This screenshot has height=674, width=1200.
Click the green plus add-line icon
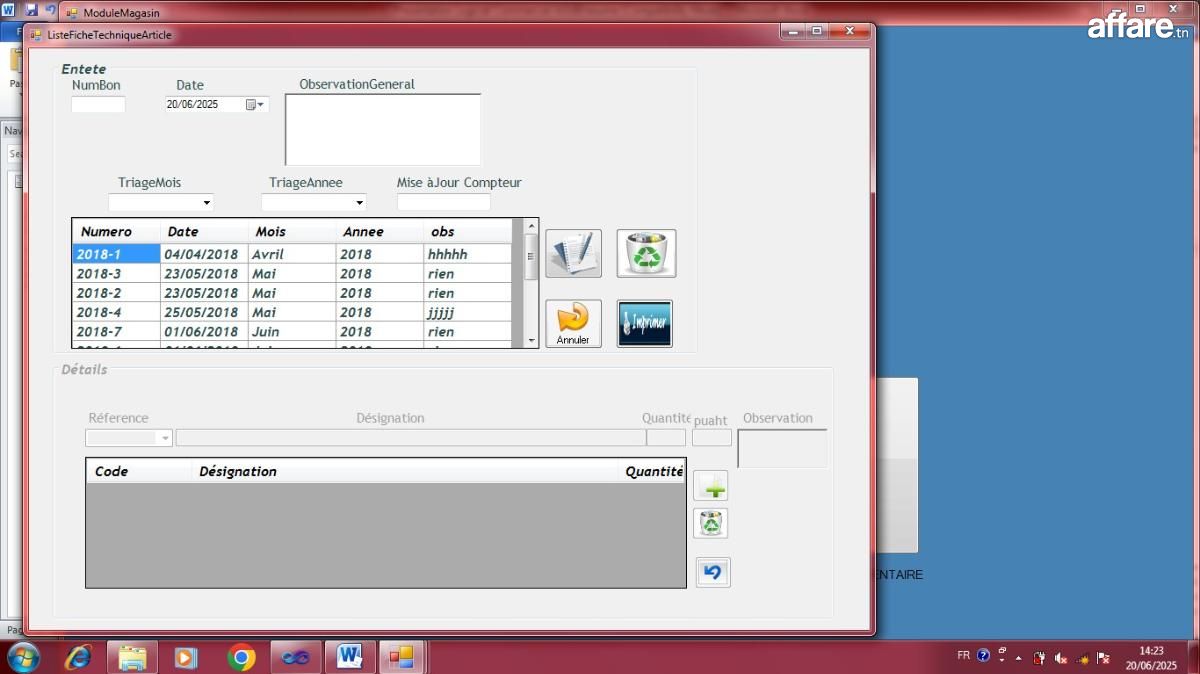[711, 486]
